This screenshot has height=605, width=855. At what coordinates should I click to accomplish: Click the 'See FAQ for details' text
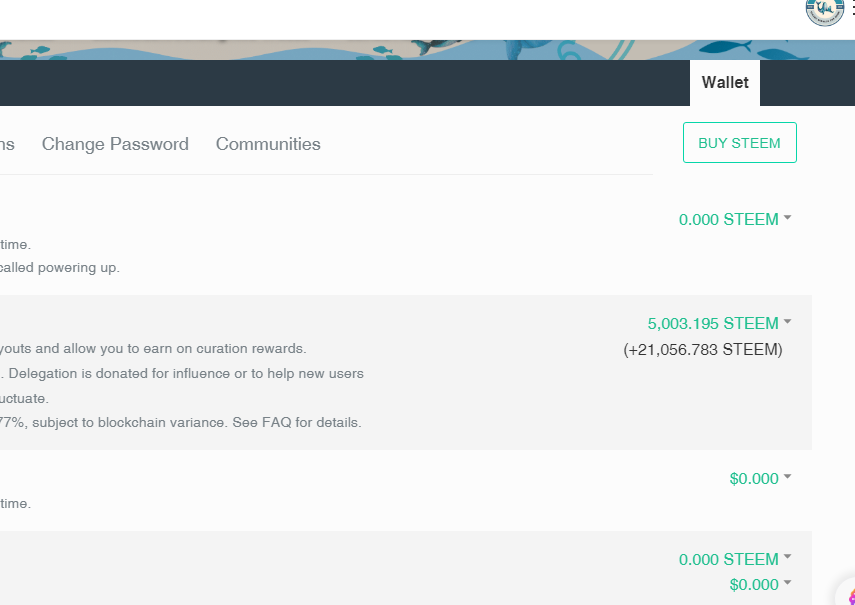(x=297, y=422)
